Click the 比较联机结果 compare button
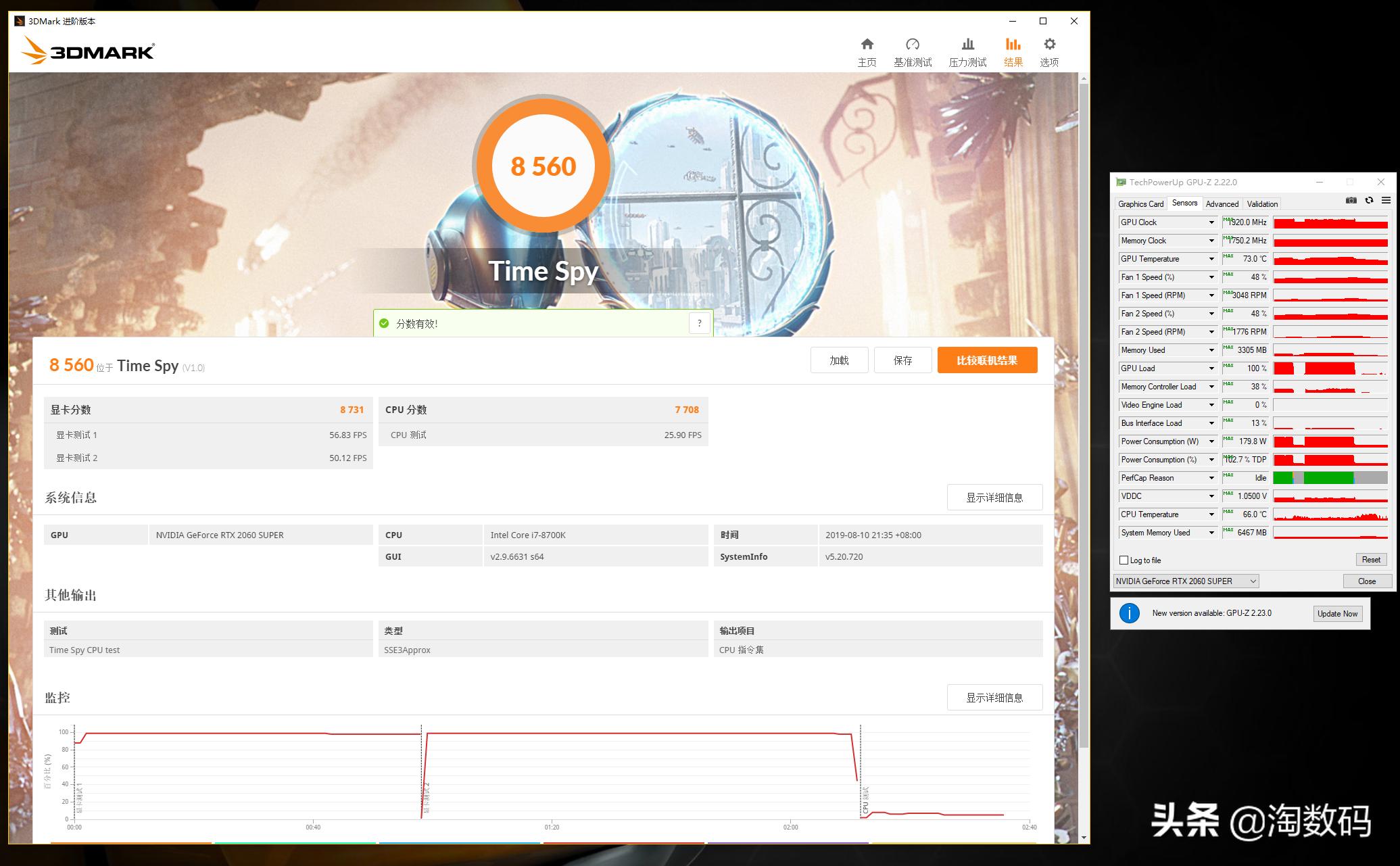This screenshot has height=866, width=1400. (x=986, y=360)
